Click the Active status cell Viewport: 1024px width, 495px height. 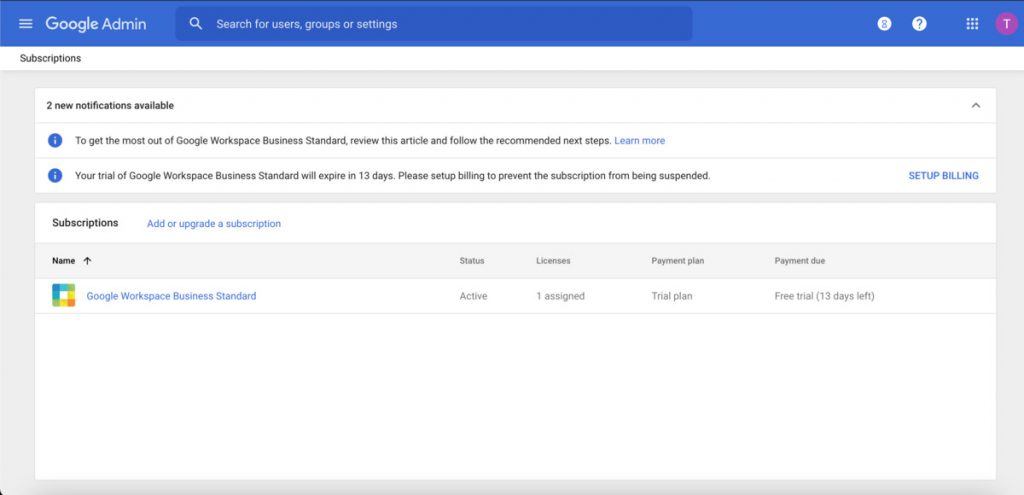tap(473, 296)
